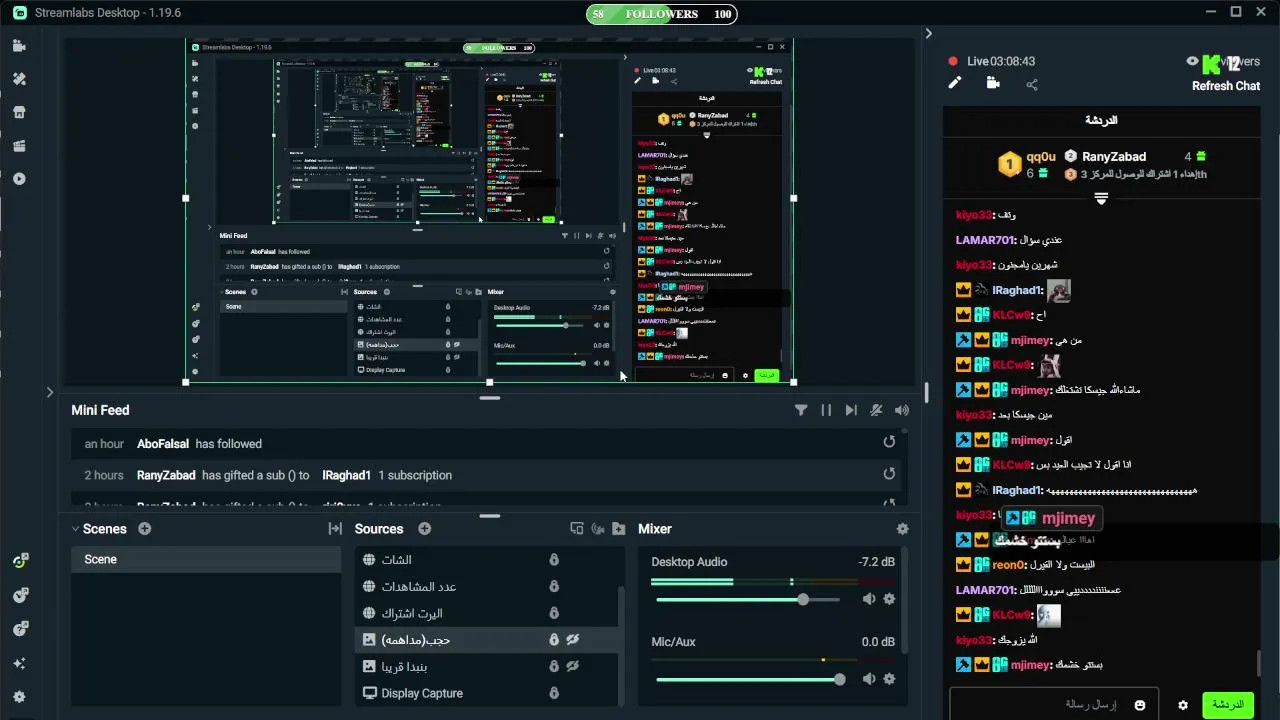Click the camera icon under Live timer
Screen dimensions: 1280x720
coord(993,83)
